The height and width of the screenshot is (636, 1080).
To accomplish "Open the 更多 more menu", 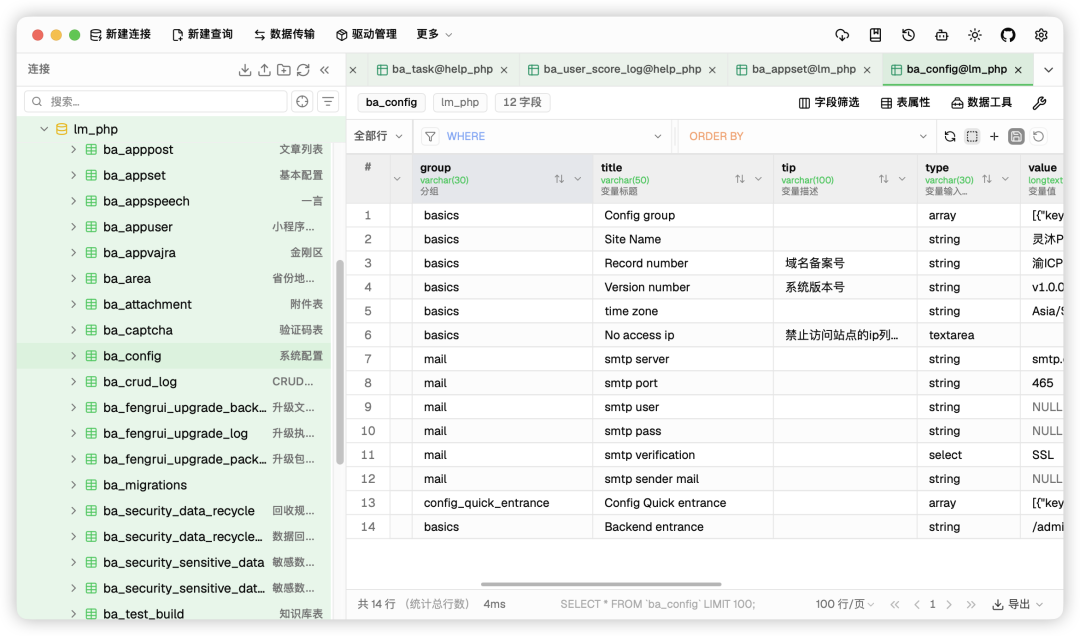I will coord(435,34).
